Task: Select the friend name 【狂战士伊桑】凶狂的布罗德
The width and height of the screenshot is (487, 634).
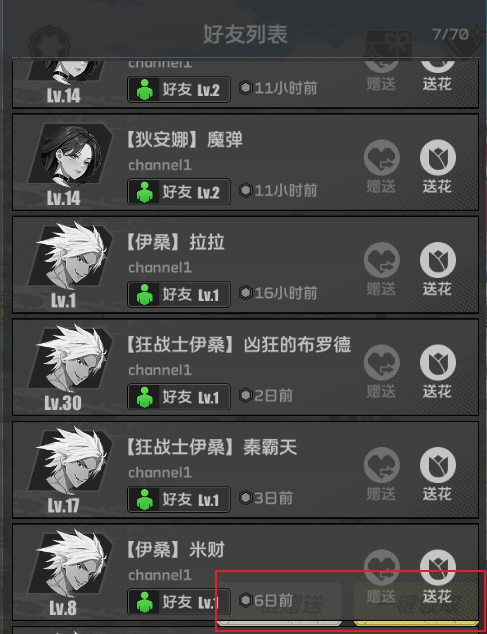Action: [239, 345]
